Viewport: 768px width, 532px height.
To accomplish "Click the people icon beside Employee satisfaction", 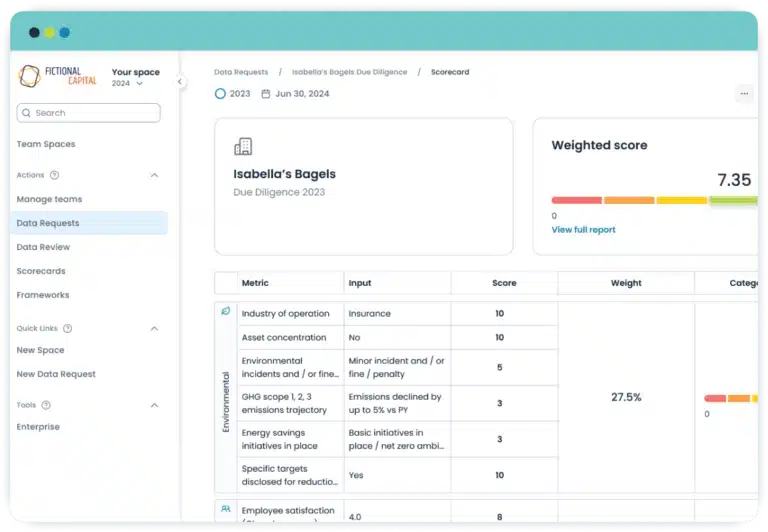I will point(225,509).
